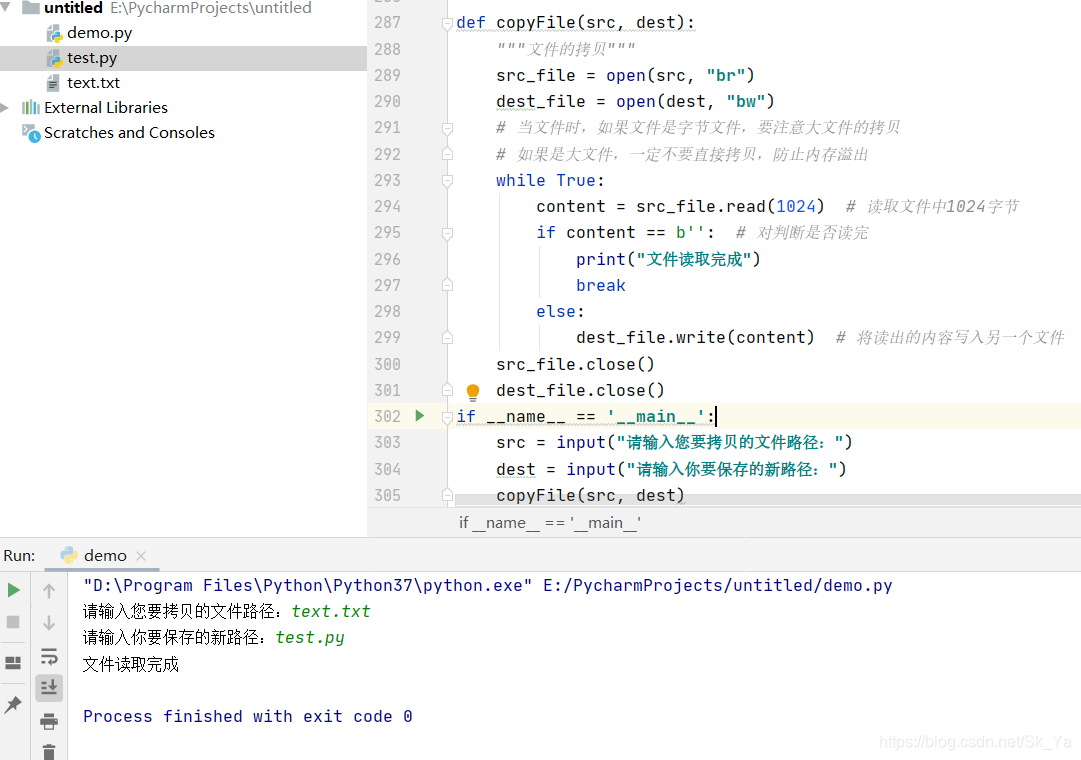The height and width of the screenshot is (760, 1081).
Task: Toggle soft-wrap in run console
Action: (49, 656)
